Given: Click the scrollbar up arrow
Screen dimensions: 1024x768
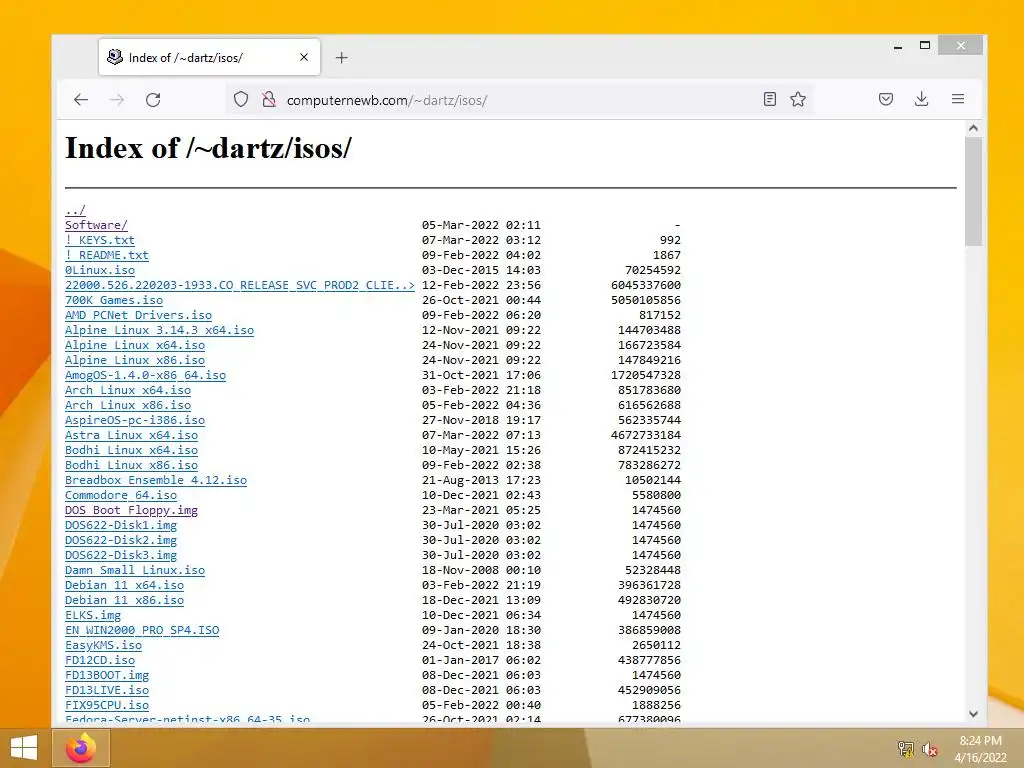Looking at the screenshot, I should [x=973, y=129].
